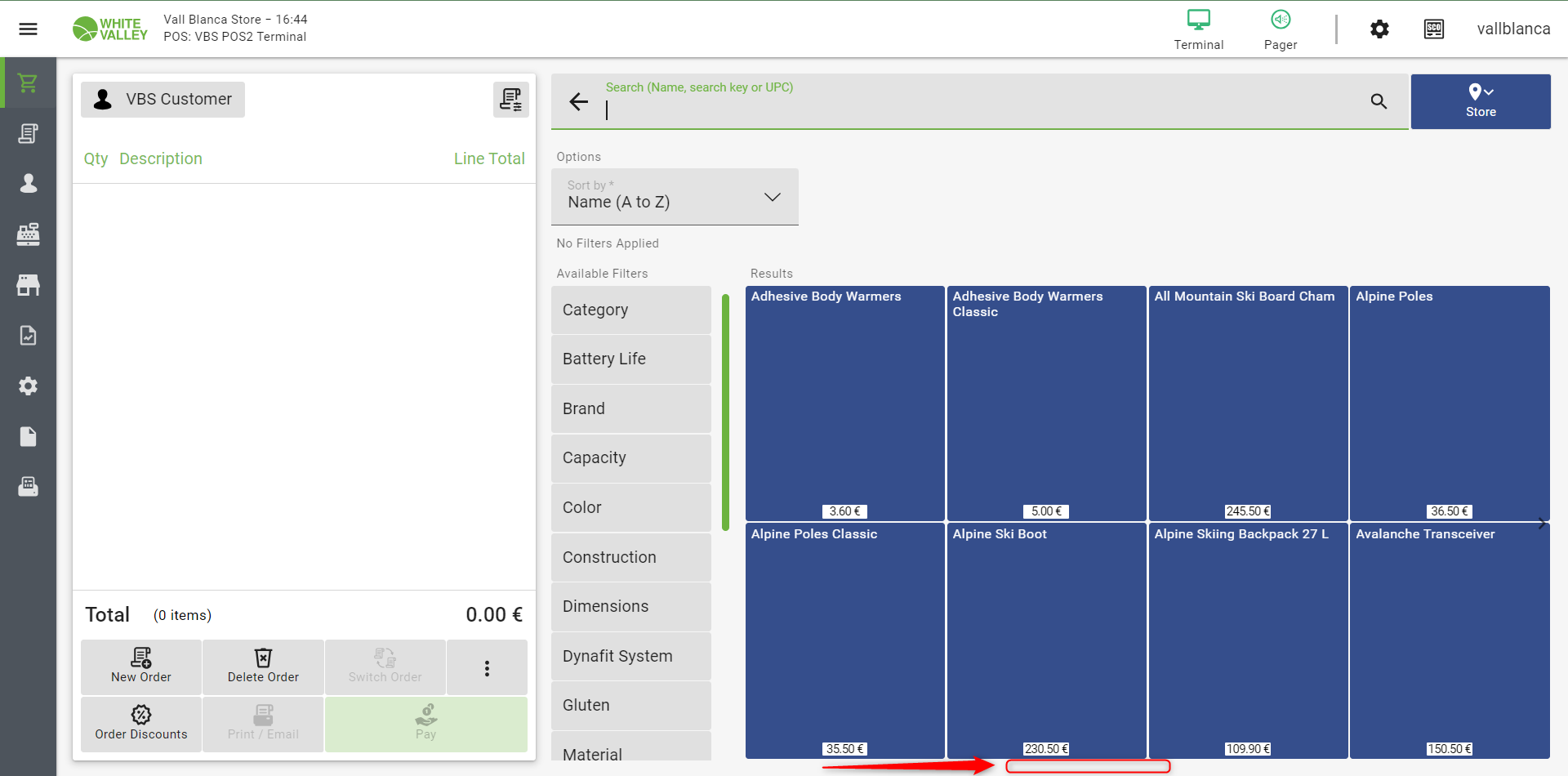The height and width of the screenshot is (776, 1568).
Task: Click the White Valley logo
Action: [109, 29]
